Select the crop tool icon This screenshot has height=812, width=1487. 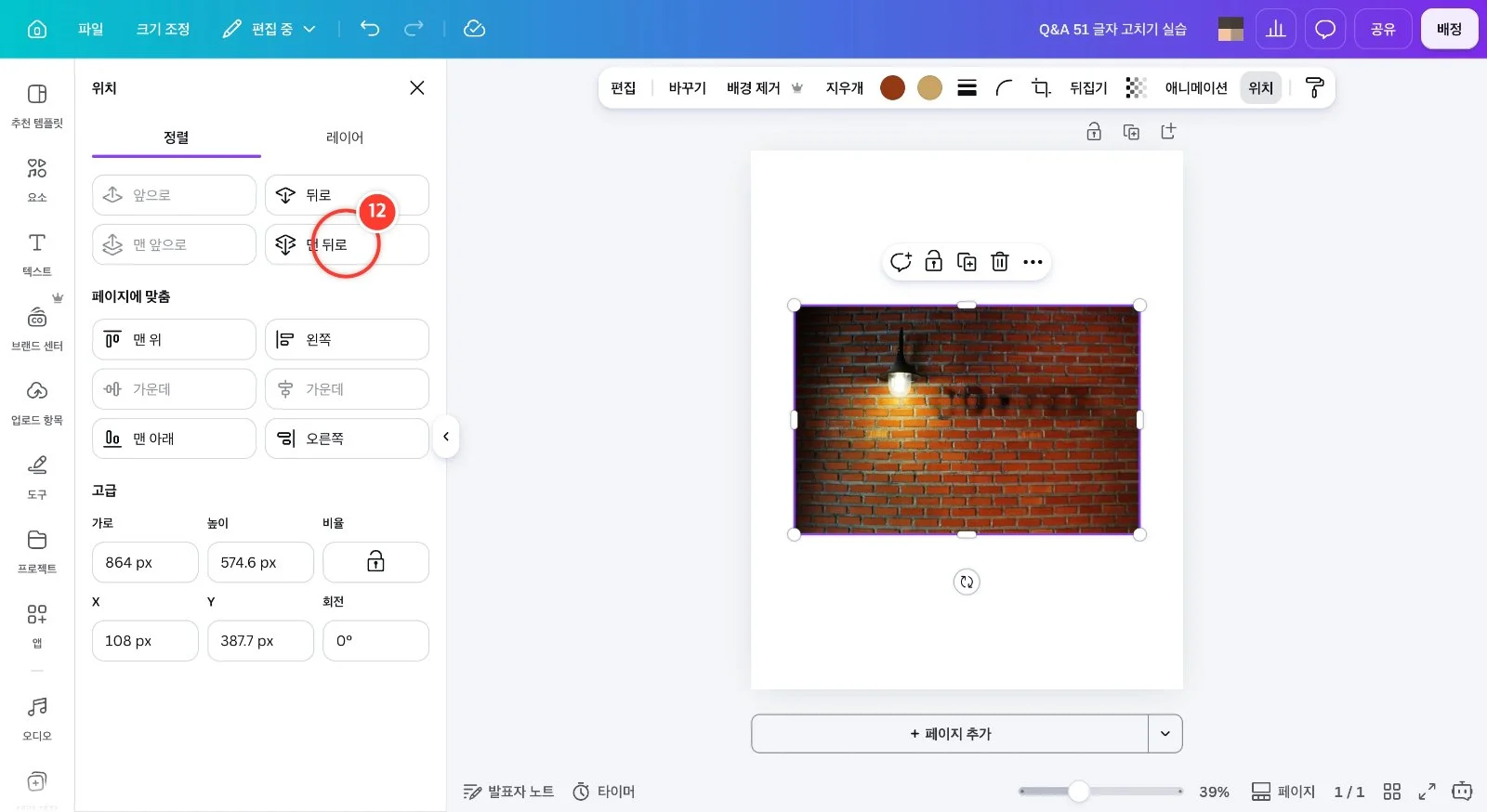tap(1041, 87)
